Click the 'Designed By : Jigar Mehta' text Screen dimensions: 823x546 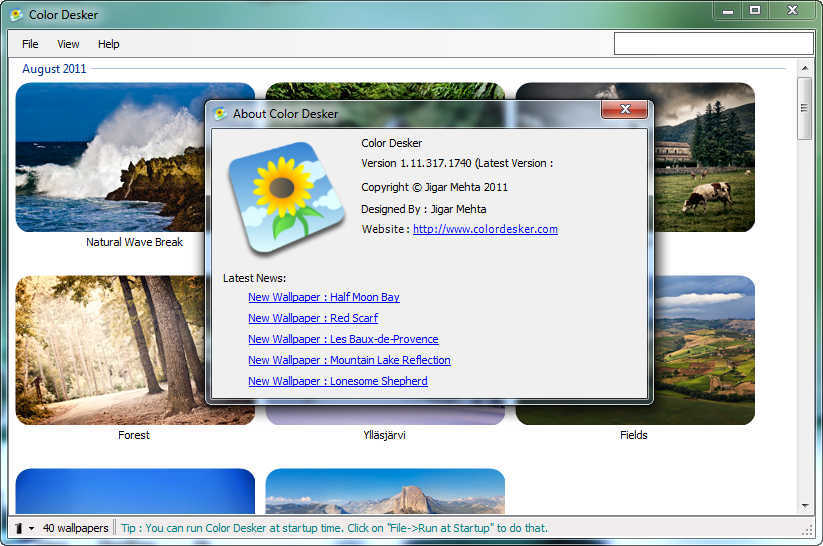coord(424,209)
